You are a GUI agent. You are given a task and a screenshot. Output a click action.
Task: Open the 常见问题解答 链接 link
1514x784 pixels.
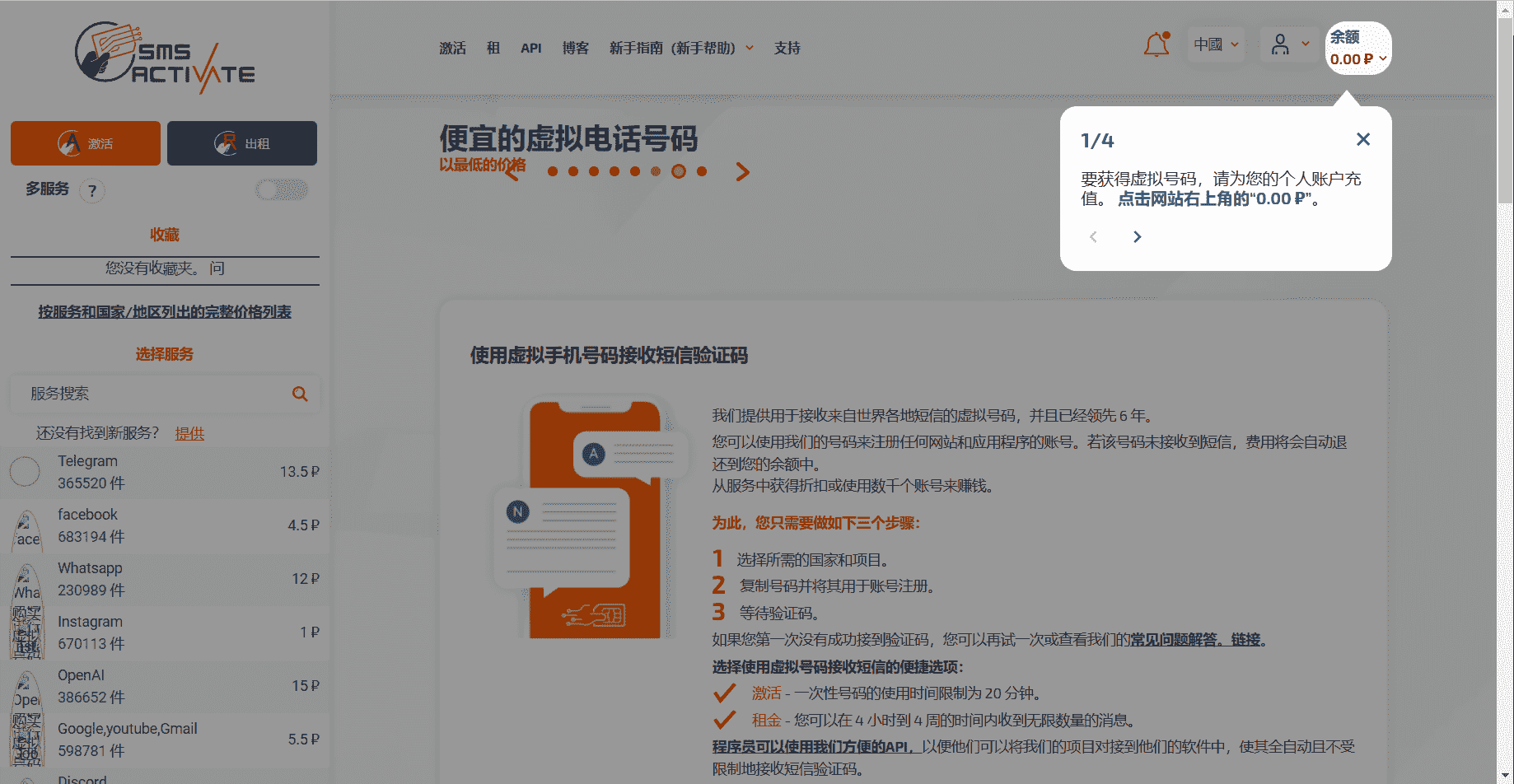coord(1196,640)
